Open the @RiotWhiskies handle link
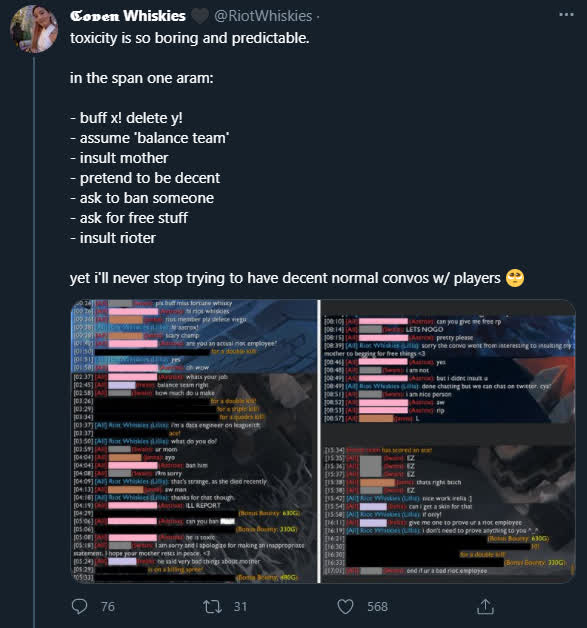Viewport: 587px width, 628px height. [x=263, y=16]
